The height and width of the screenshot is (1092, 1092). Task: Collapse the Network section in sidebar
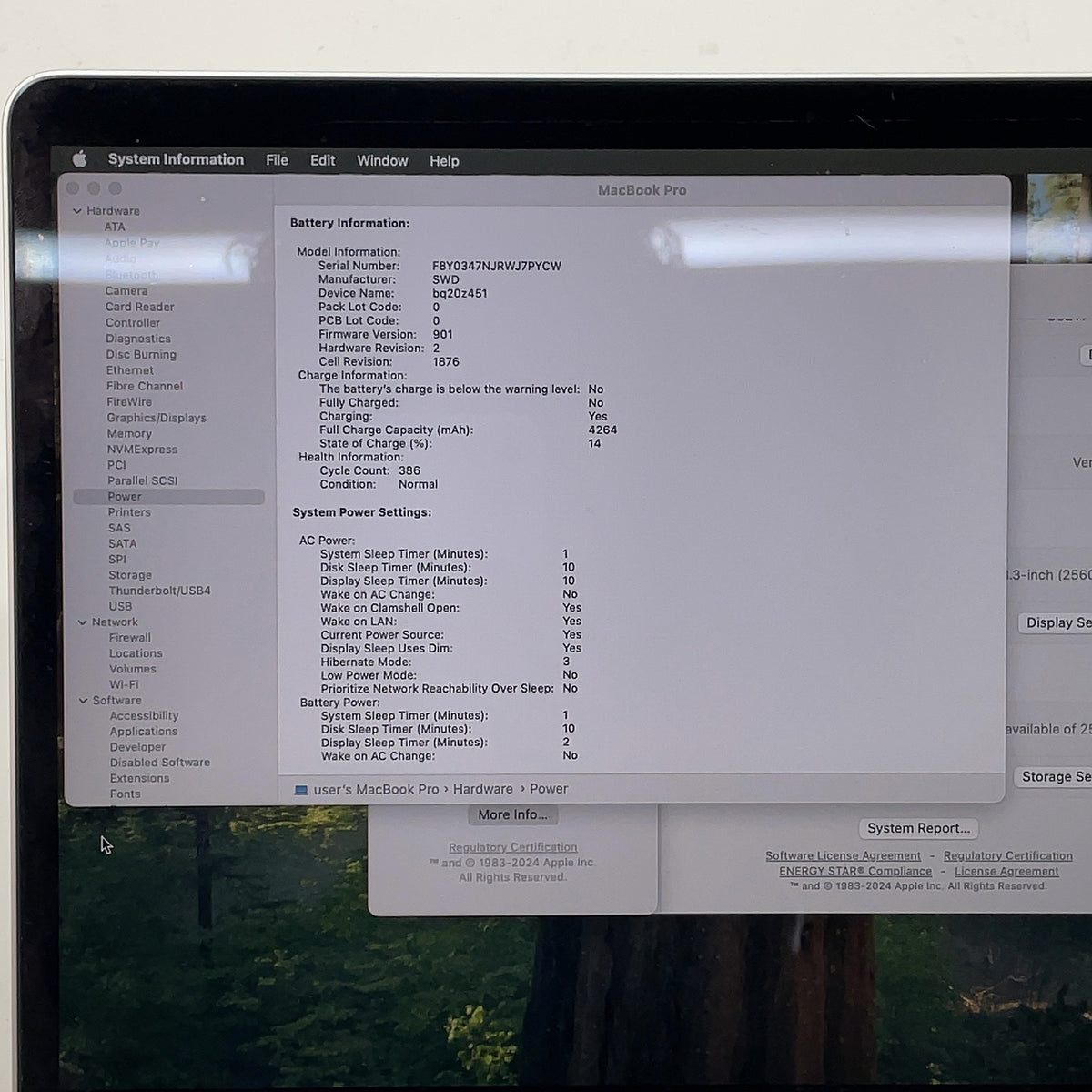[83, 622]
